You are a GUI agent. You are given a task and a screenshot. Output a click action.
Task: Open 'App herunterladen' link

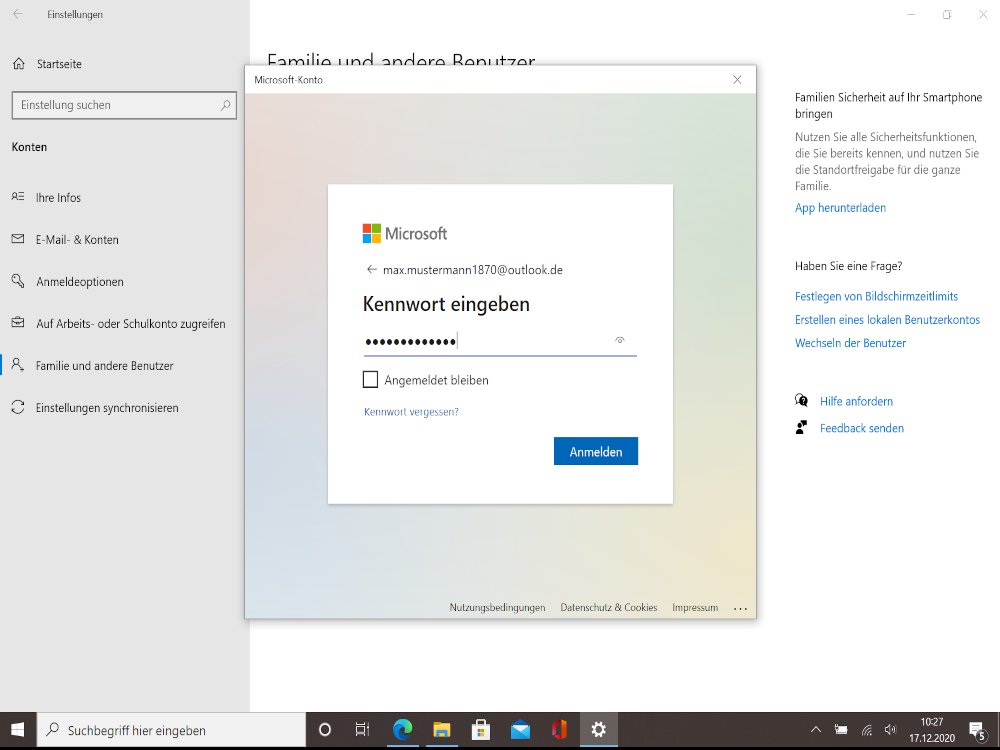[x=840, y=208]
